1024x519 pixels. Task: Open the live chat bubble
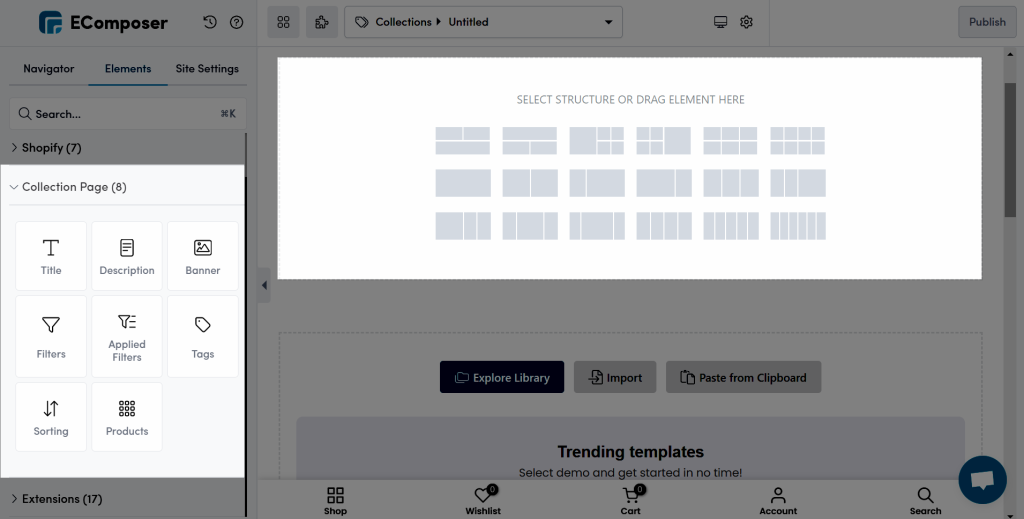click(x=982, y=480)
